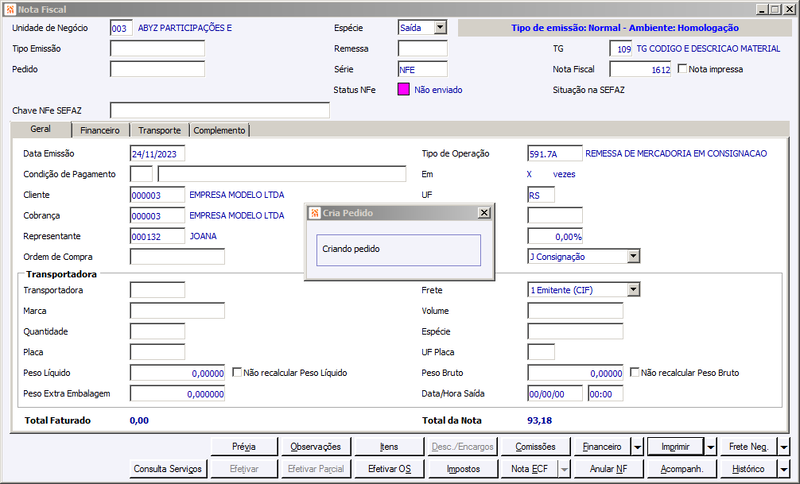This screenshot has height=484, width=800.
Task: Click the Consulta Serviços button
Action: point(168,469)
